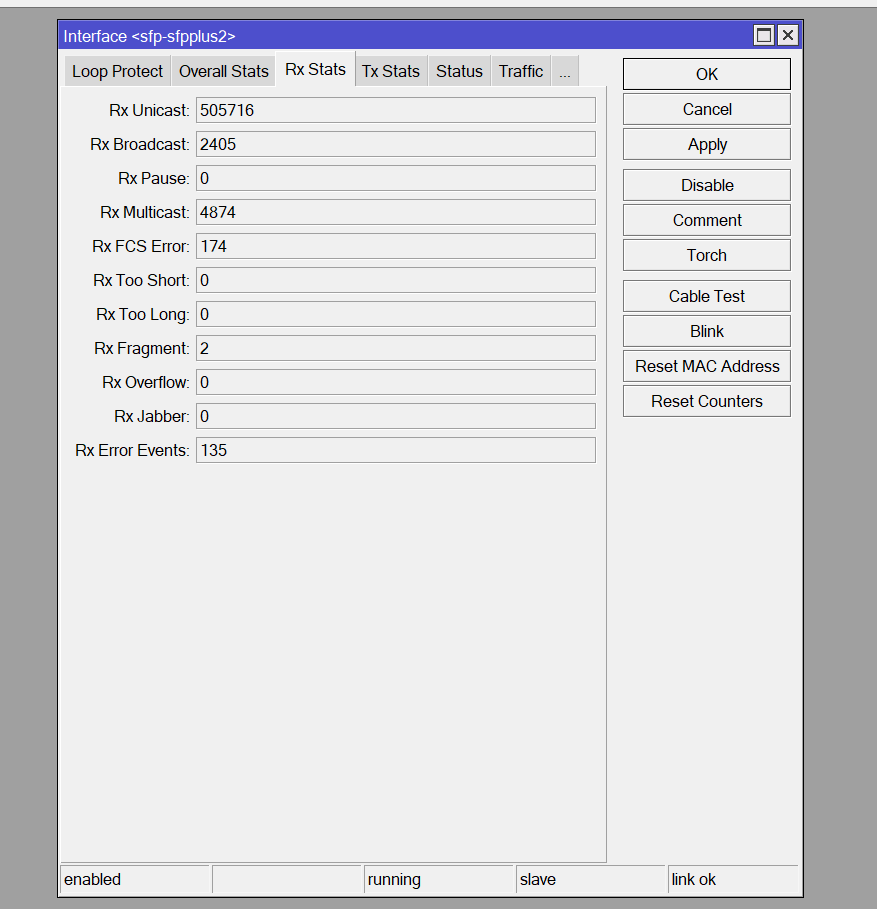Click the Rx FCS Error field
Image resolution: width=877 pixels, height=909 pixels.
tap(395, 245)
